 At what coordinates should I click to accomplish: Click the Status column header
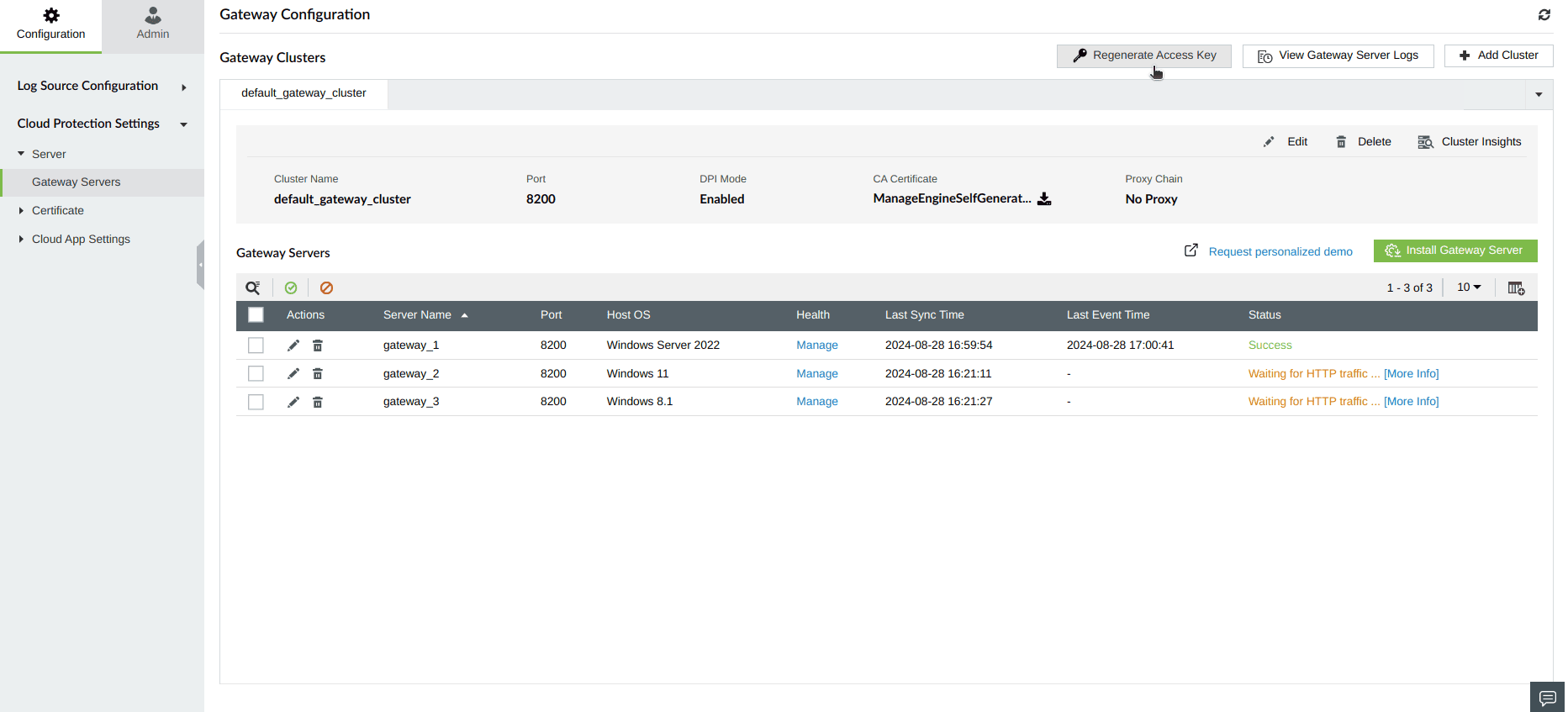pos(1264,315)
